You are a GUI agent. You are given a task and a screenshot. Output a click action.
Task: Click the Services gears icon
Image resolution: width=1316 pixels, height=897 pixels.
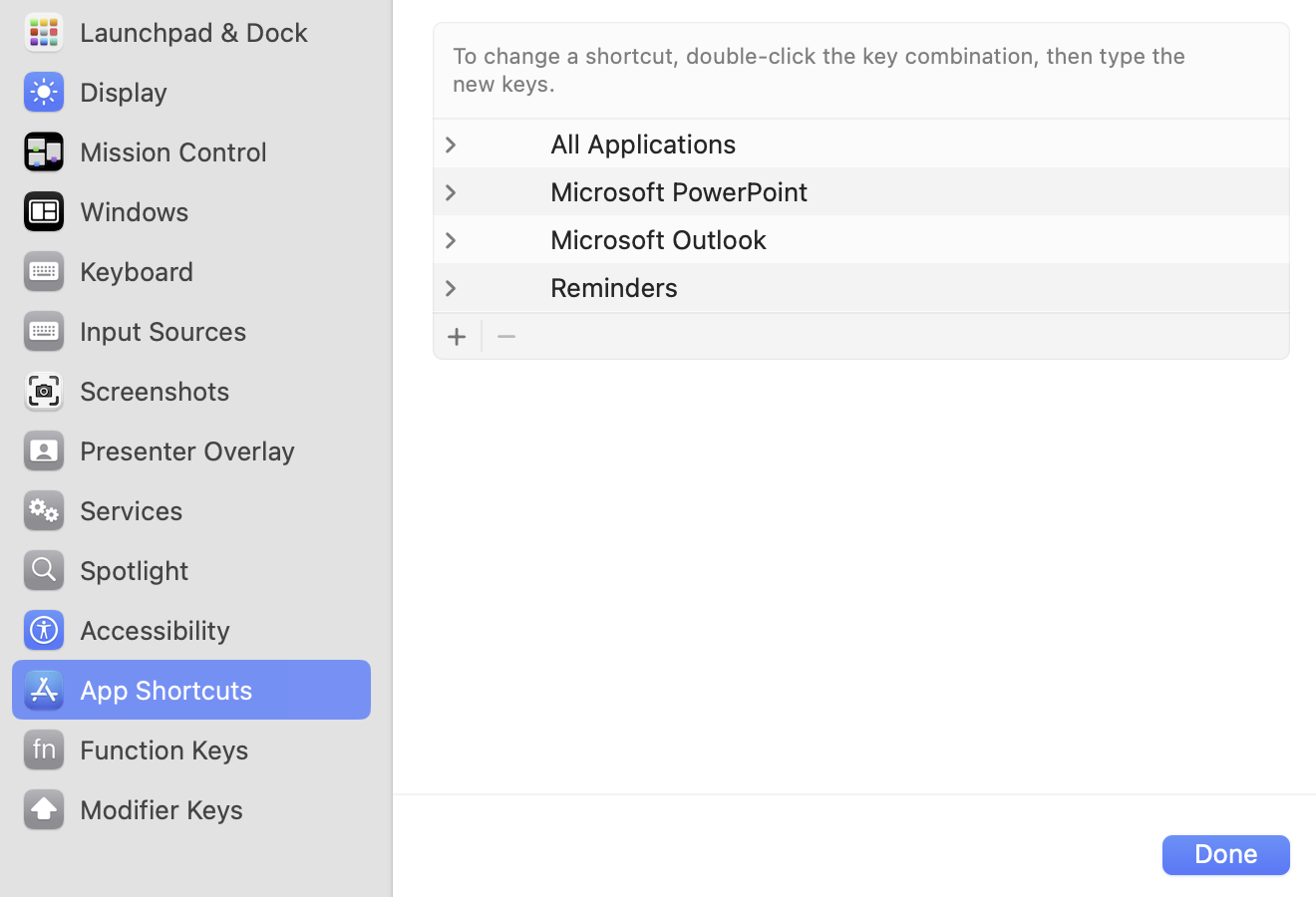(x=43, y=510)
